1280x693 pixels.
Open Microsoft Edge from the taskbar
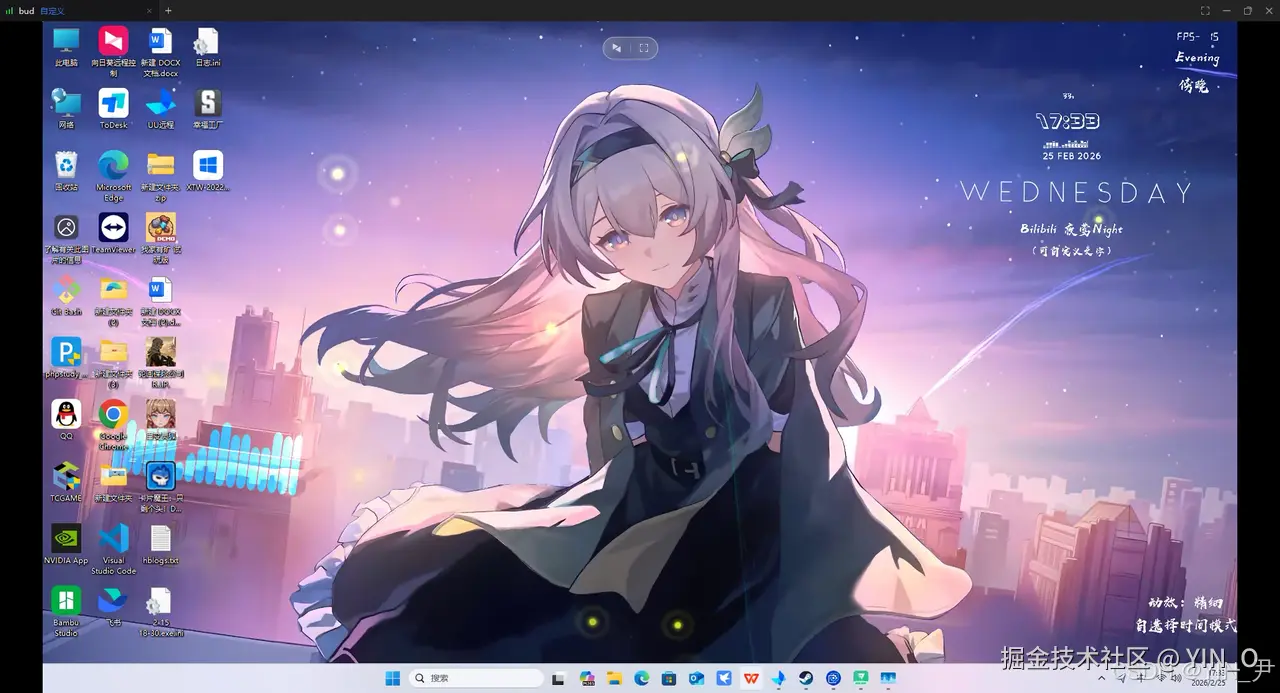(x=641, y=677)
